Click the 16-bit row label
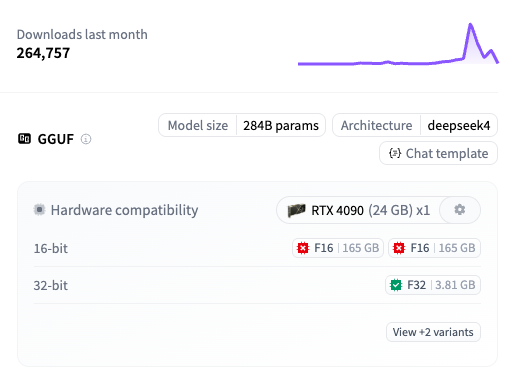 pyautogui.click(x=51, y=248)
